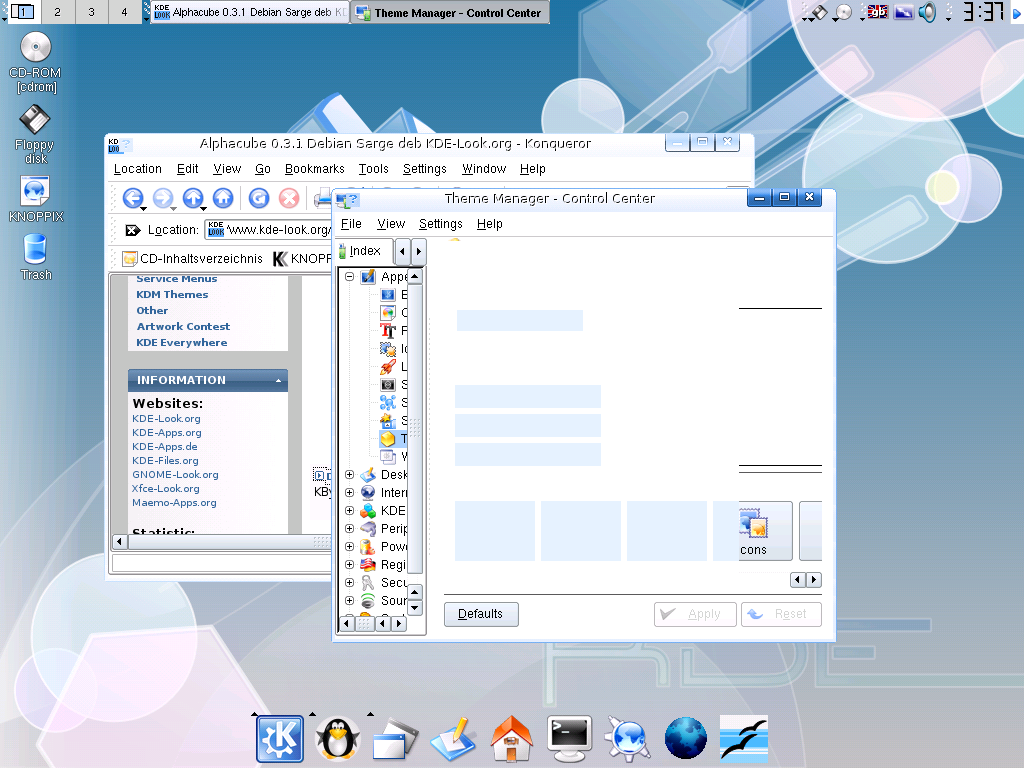This screenshot has height=768, width=1024.
Task: Expand the Peripherals tree node
Action: point(349,528)
